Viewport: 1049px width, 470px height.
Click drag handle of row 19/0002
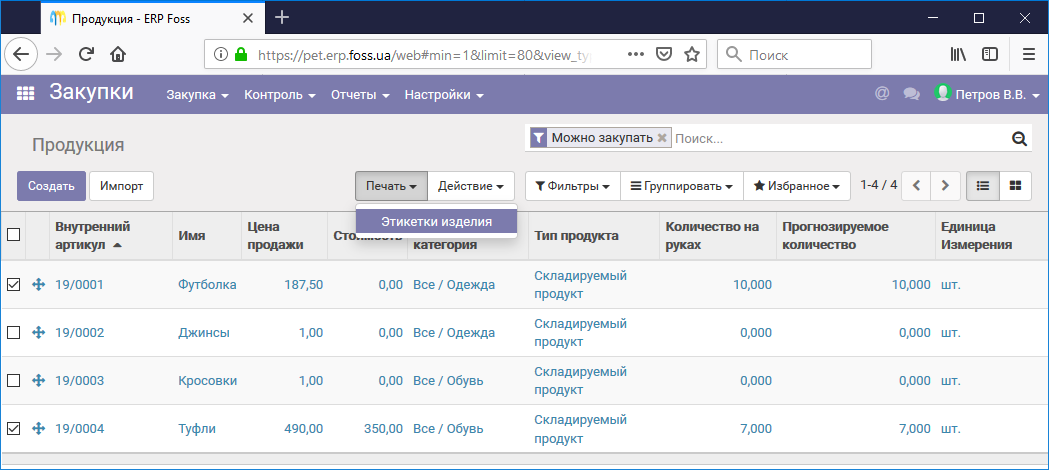[39, 332]
